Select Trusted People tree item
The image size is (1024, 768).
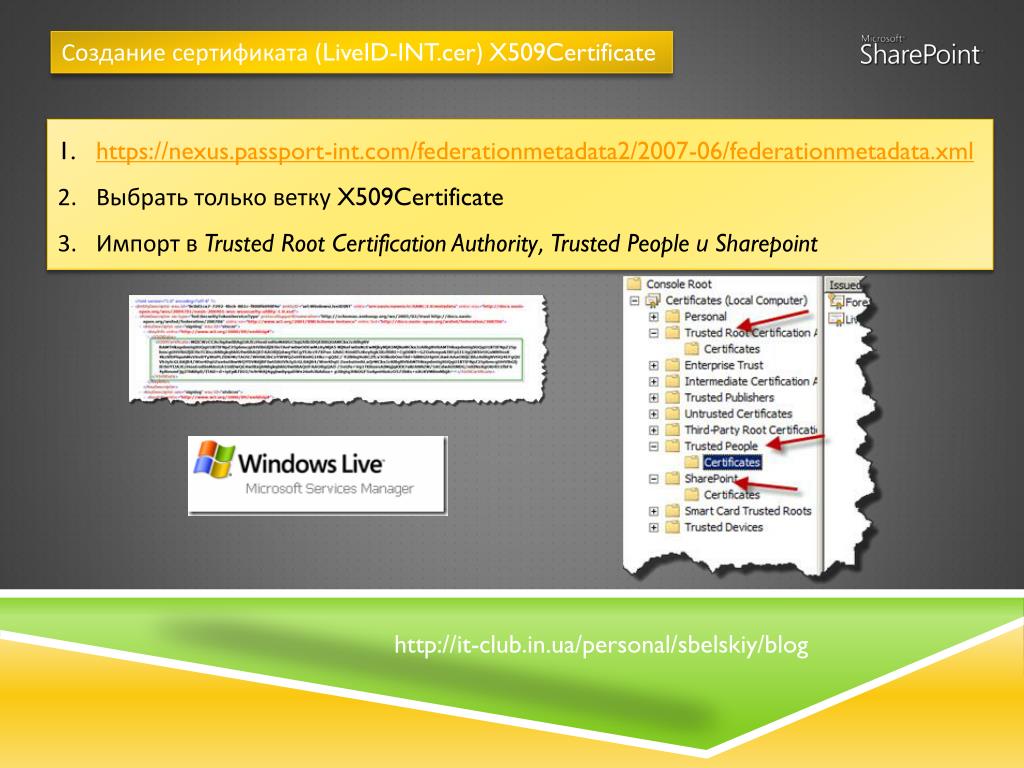721,447
